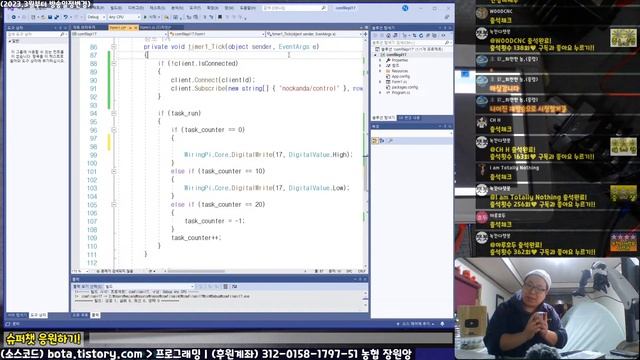The height and width of the screenshot is (360, 640).
Task: Click the notification bell in the status bar
Action: click(x=442, y=324)
